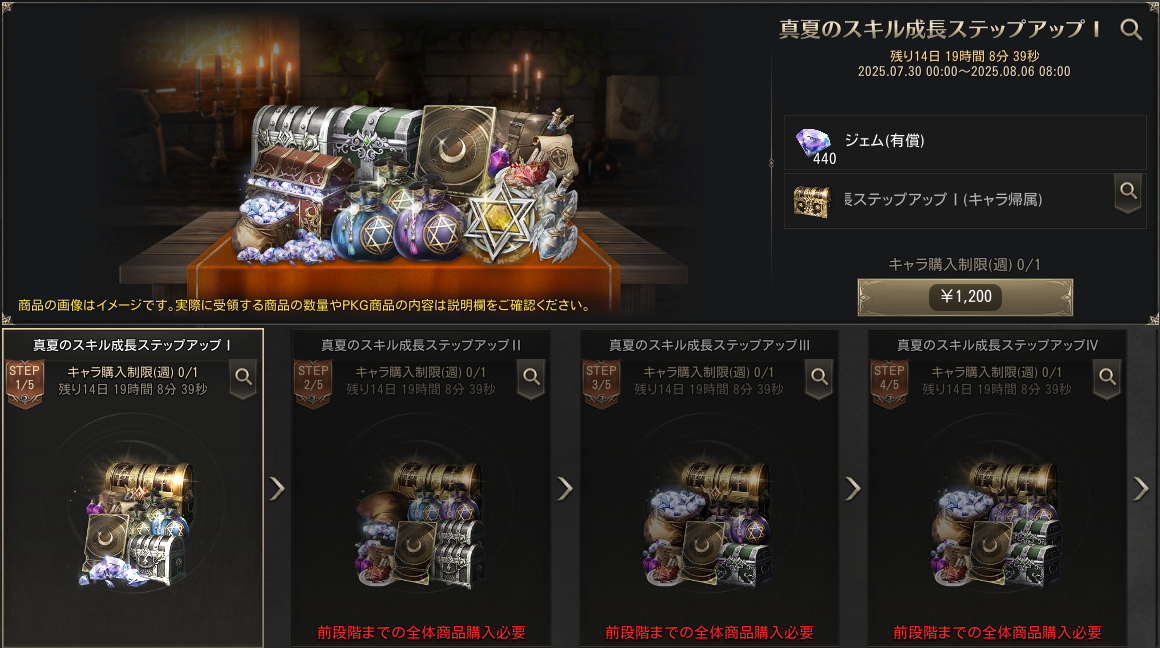Inspect Step 3/5 package with its magnifier
Image resolution: width=1160 pixels, height=648 pixels.
[x=819, y=378]
